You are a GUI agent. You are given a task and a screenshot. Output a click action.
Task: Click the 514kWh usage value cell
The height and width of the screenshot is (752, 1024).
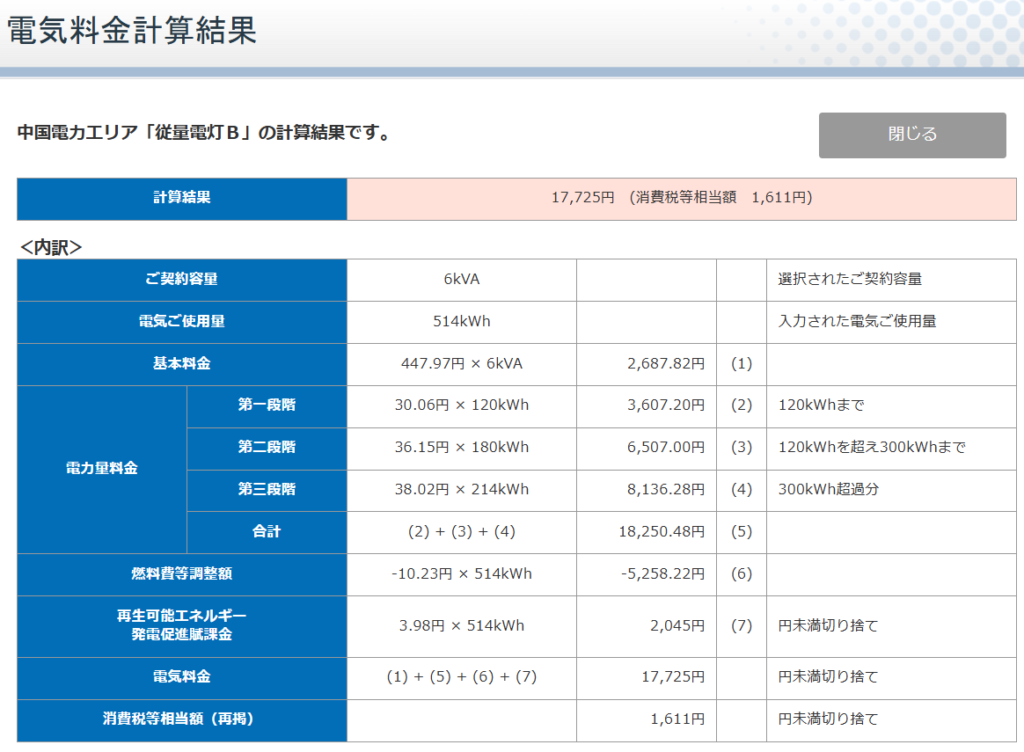[461, 322]
